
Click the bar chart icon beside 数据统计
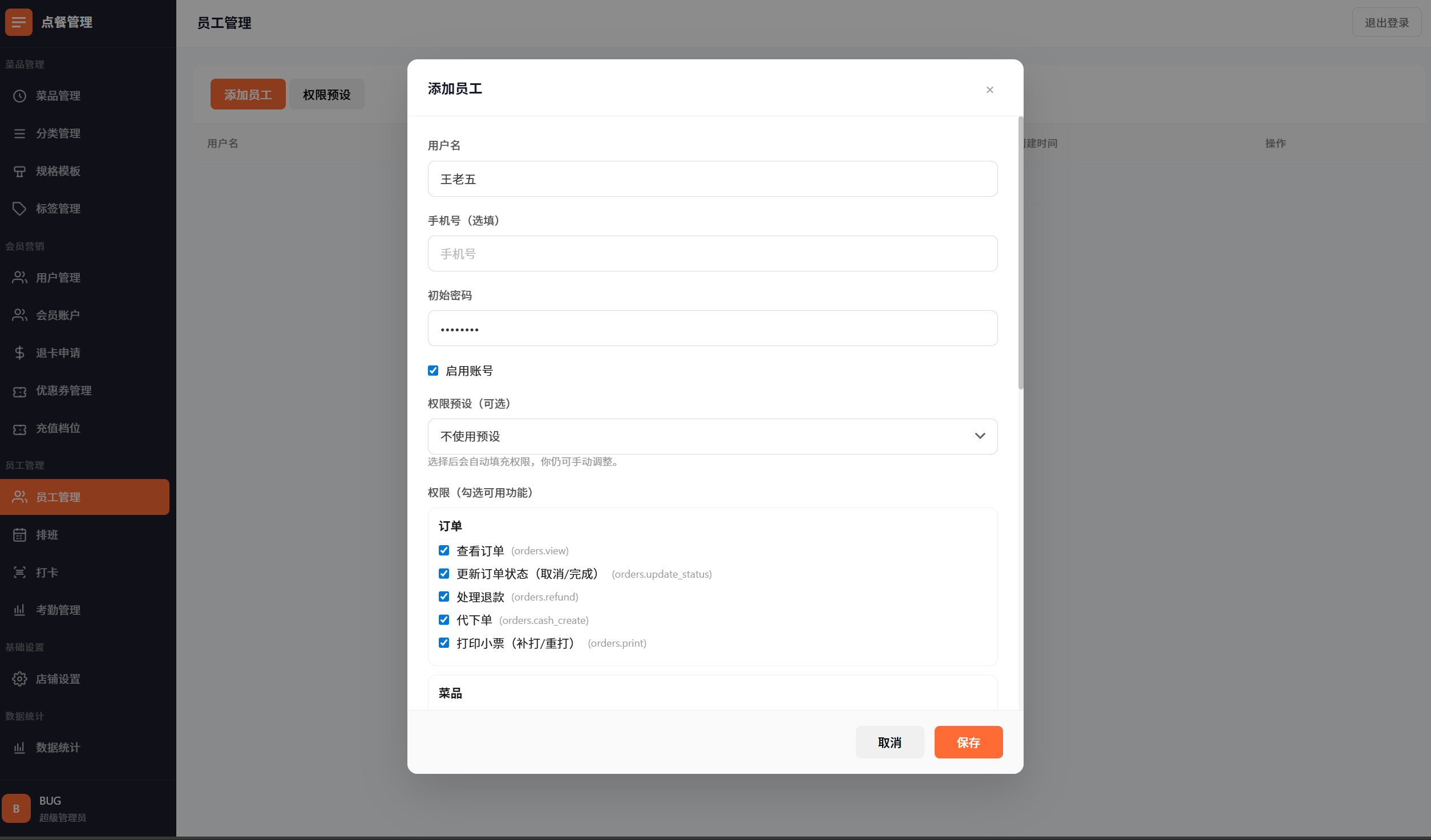19,748
